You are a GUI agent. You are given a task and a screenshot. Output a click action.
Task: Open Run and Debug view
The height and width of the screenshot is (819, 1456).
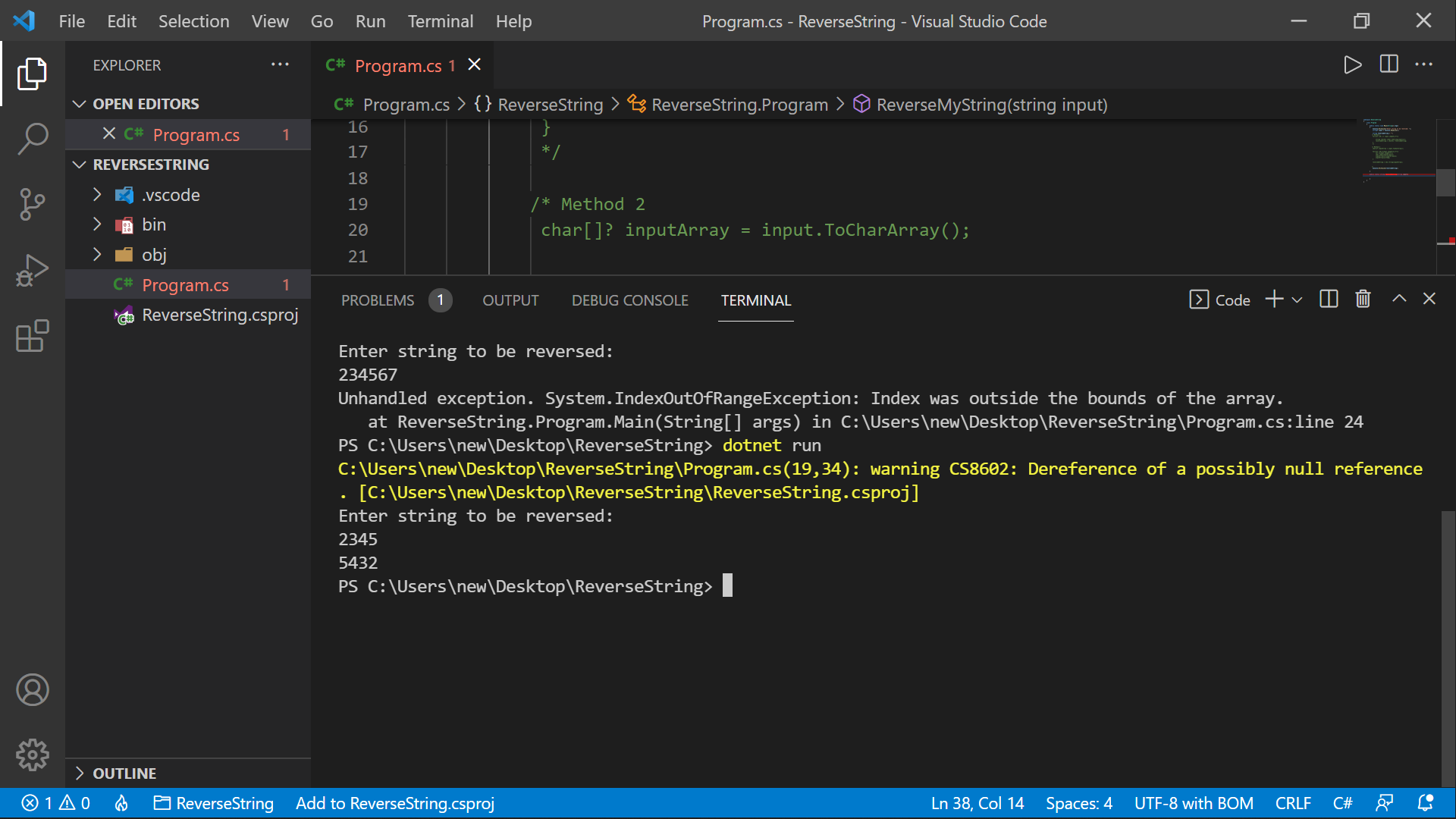(x=32, y=270)
